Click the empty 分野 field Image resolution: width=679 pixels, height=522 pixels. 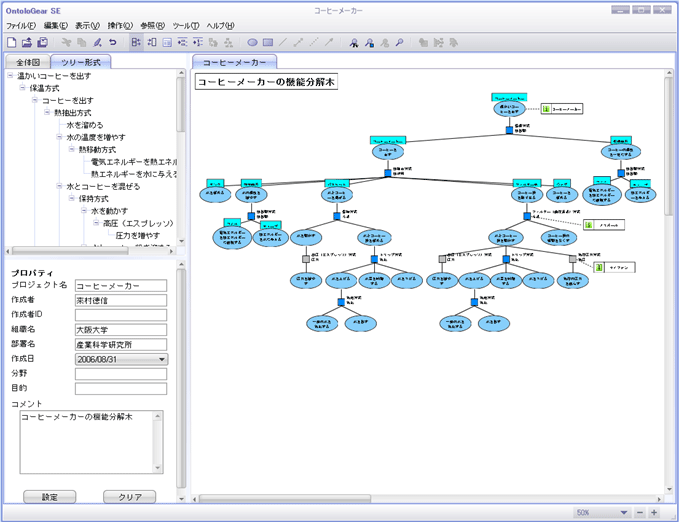(x=121, y=374)
